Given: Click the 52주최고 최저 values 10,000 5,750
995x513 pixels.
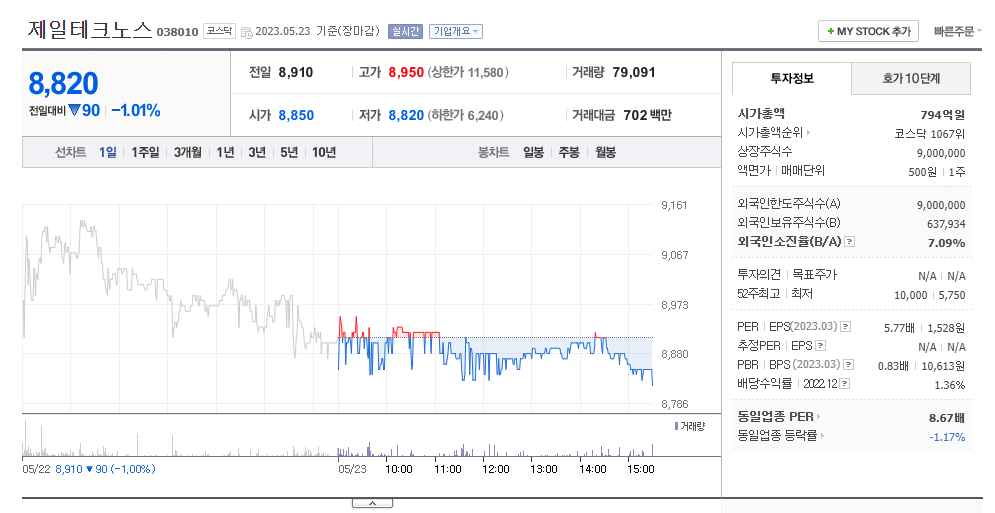Looking at the screenshot, I should [930, 295].
